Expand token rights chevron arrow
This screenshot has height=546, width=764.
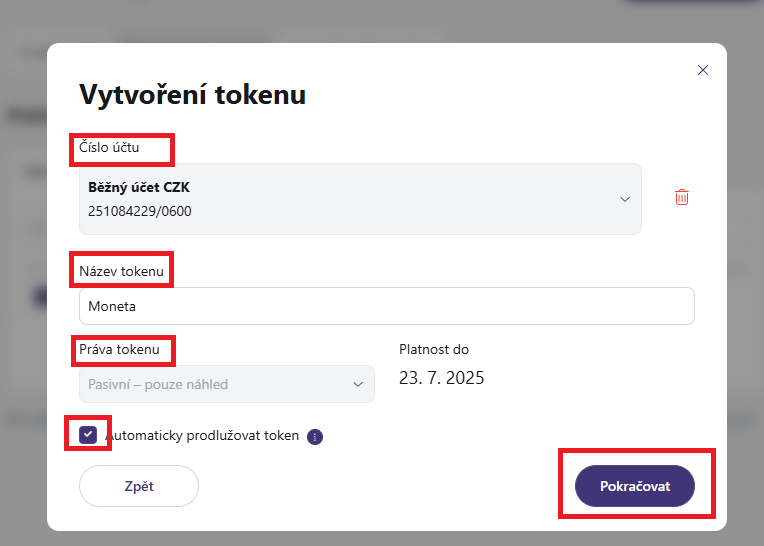tap(358, 384)
